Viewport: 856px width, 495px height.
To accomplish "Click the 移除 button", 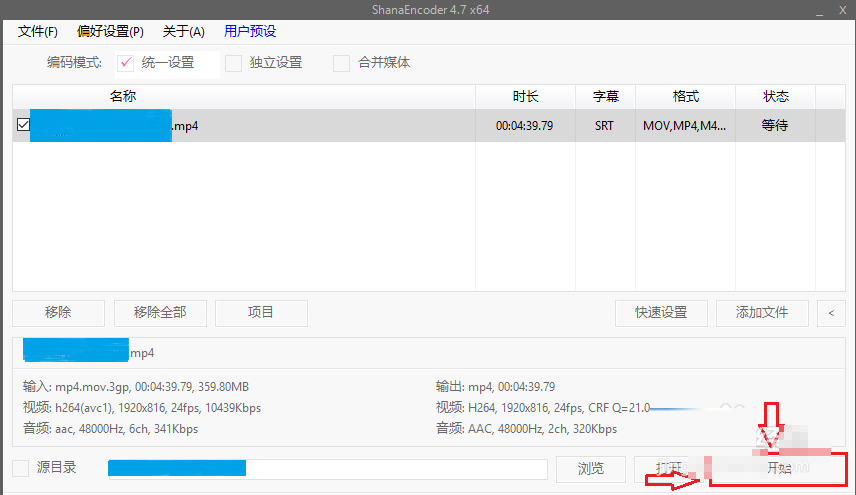I will 58,313.
